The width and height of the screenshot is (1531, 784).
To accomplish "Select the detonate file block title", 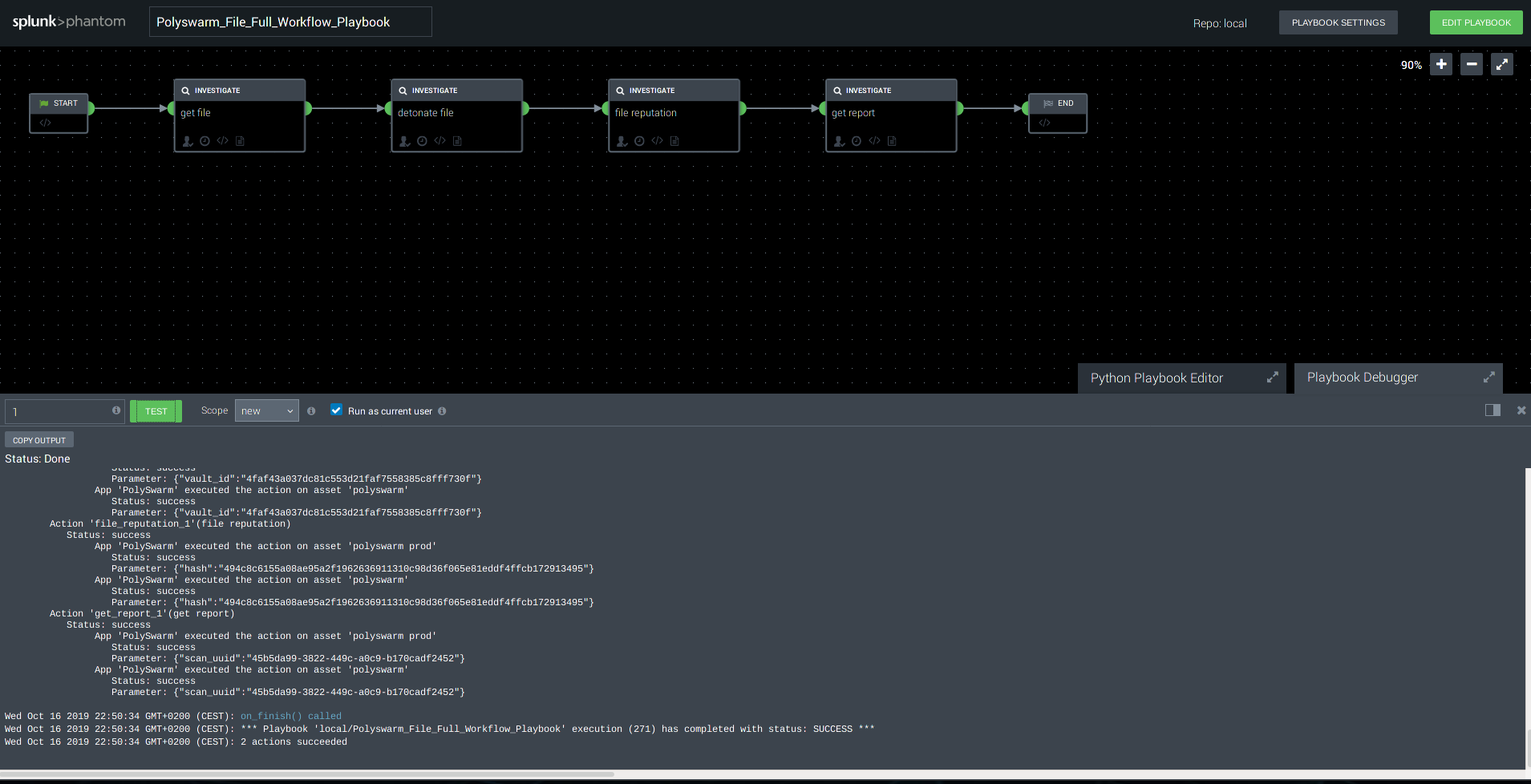I will (x=426, y=113).
